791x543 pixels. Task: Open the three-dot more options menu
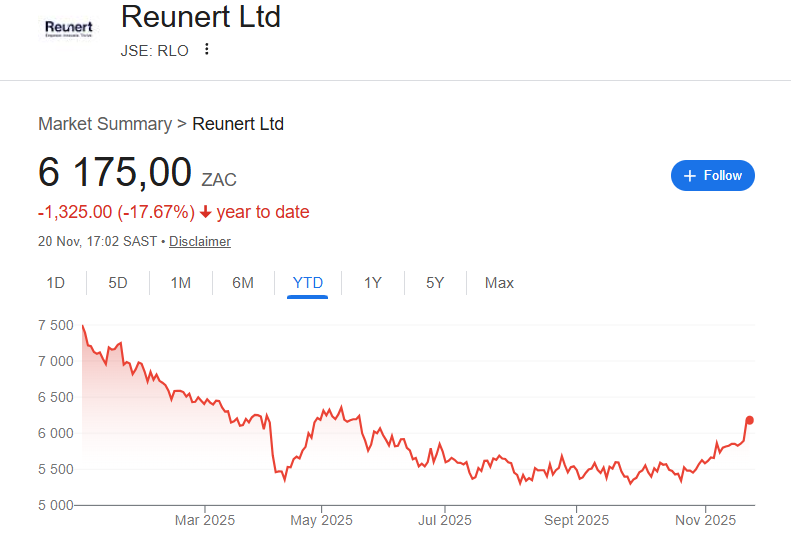click(x=207, y=50)
